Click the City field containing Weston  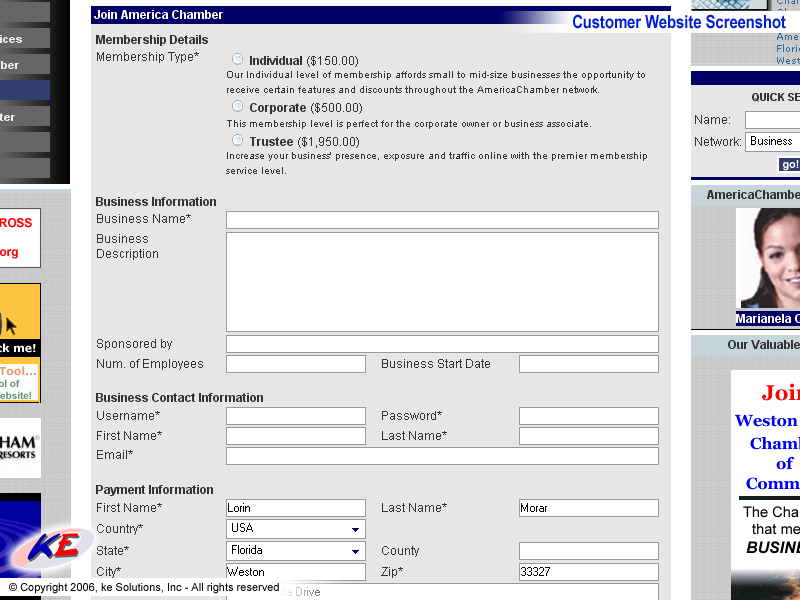coord(296,572)
